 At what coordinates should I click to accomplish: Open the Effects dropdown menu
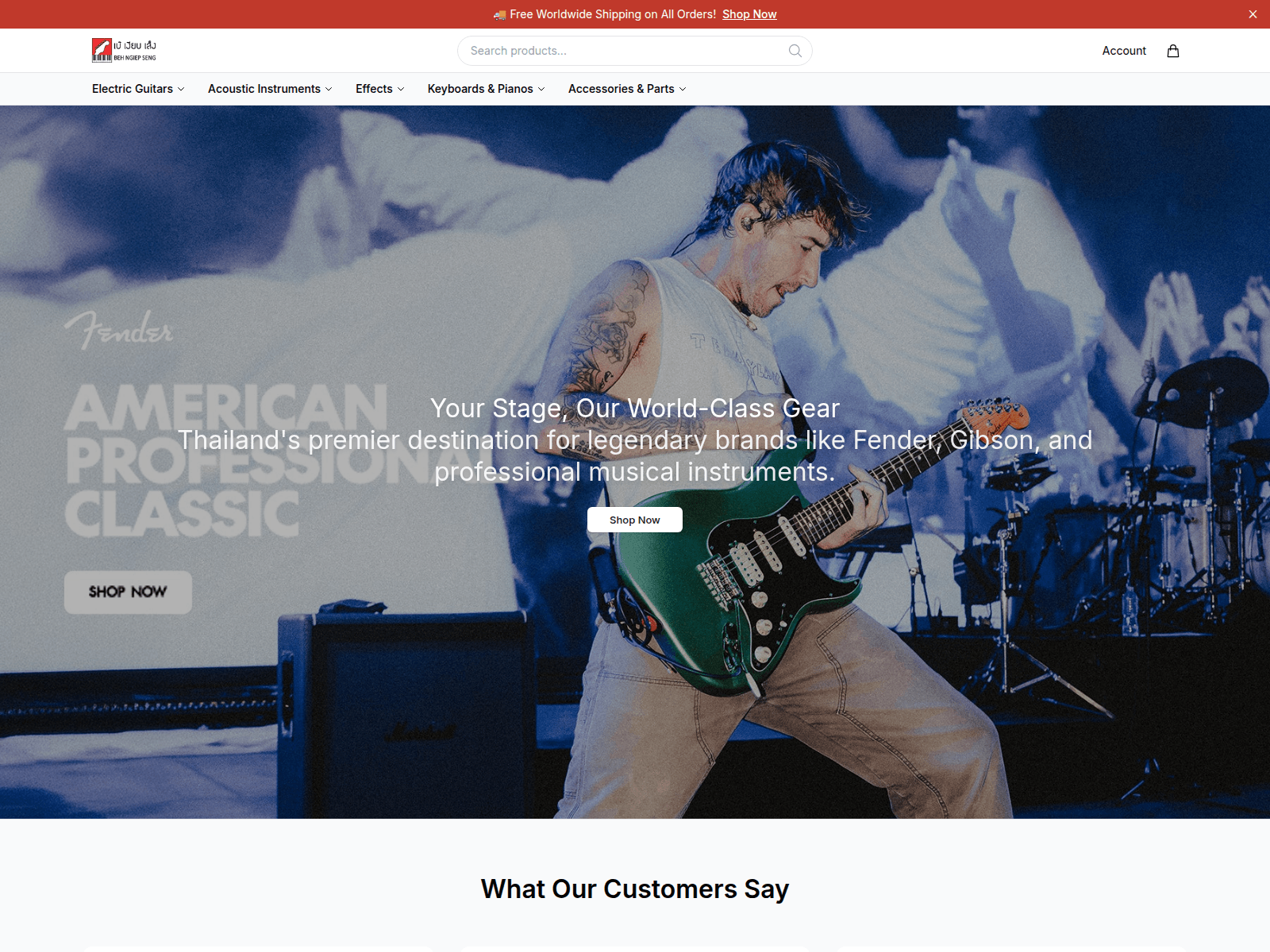point(379,89)
